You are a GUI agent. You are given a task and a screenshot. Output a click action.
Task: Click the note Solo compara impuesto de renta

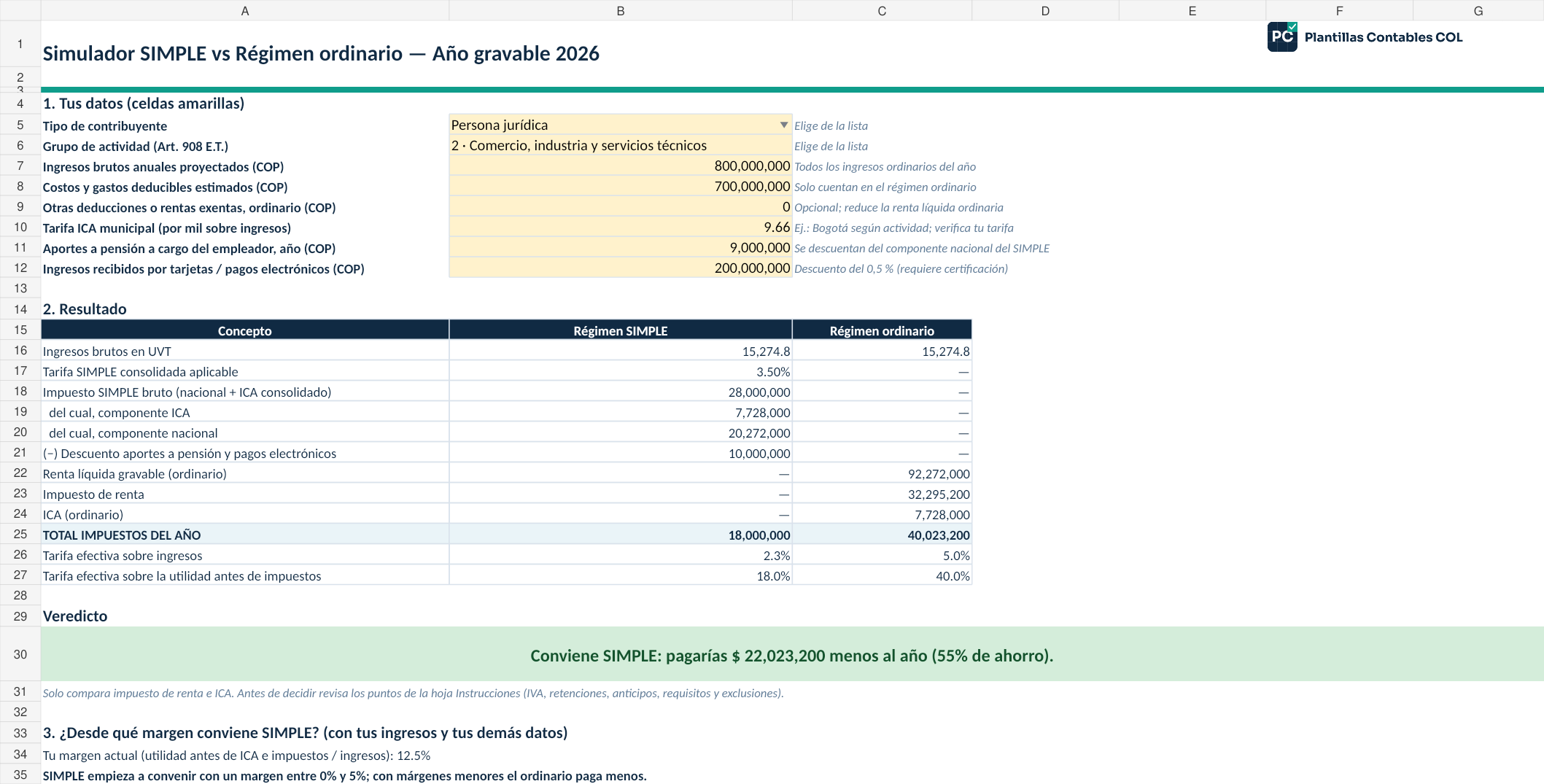click(x=413, y=693)
